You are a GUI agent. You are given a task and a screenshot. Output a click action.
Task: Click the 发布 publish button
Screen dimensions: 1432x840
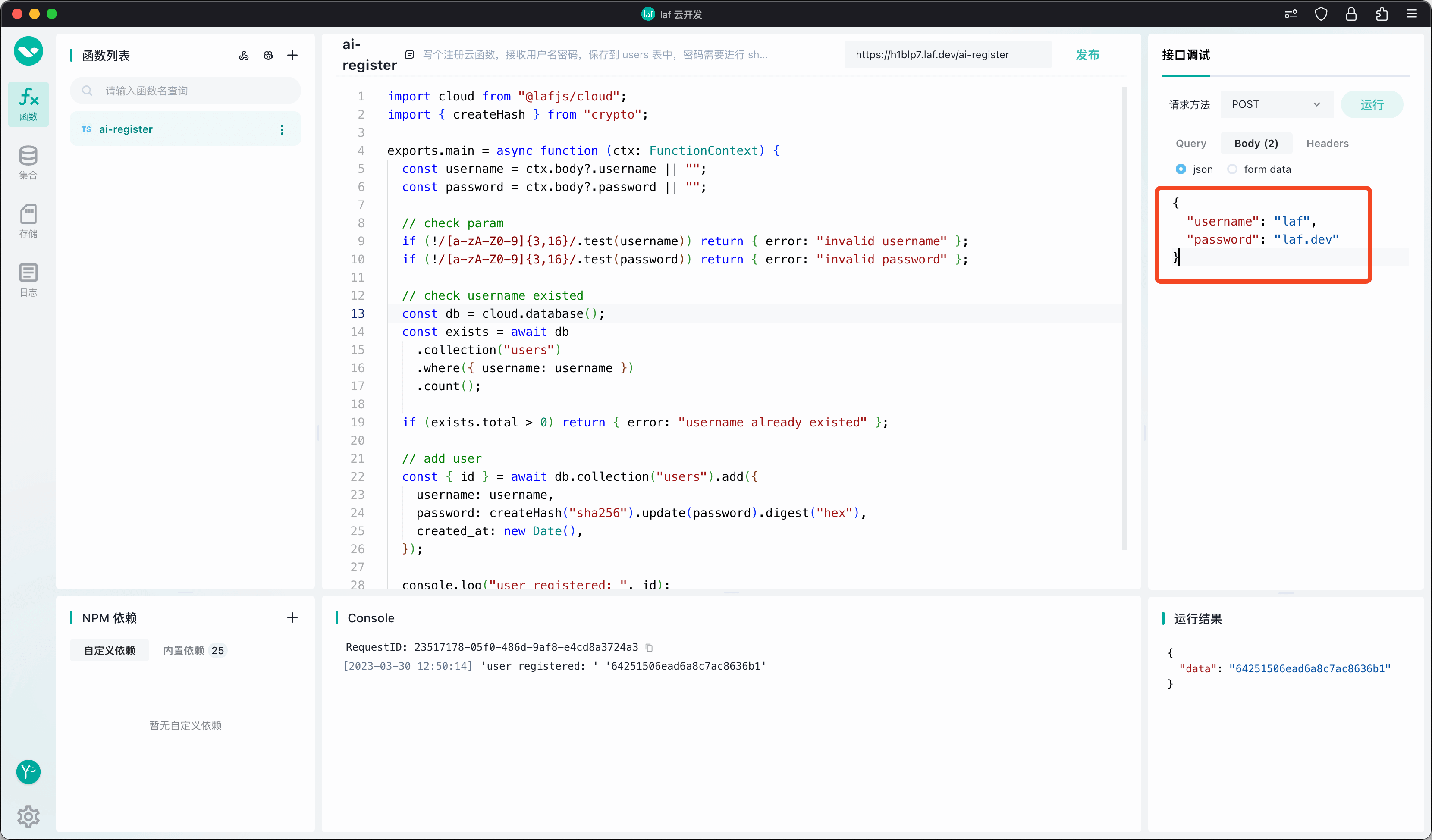pyautogui.click(x=1087, y=54)
